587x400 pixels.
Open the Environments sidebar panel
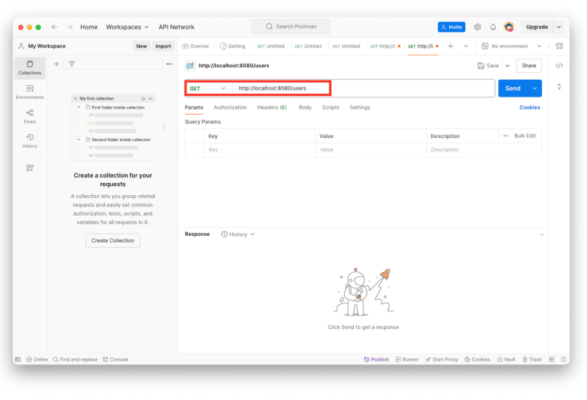point(30,92)
